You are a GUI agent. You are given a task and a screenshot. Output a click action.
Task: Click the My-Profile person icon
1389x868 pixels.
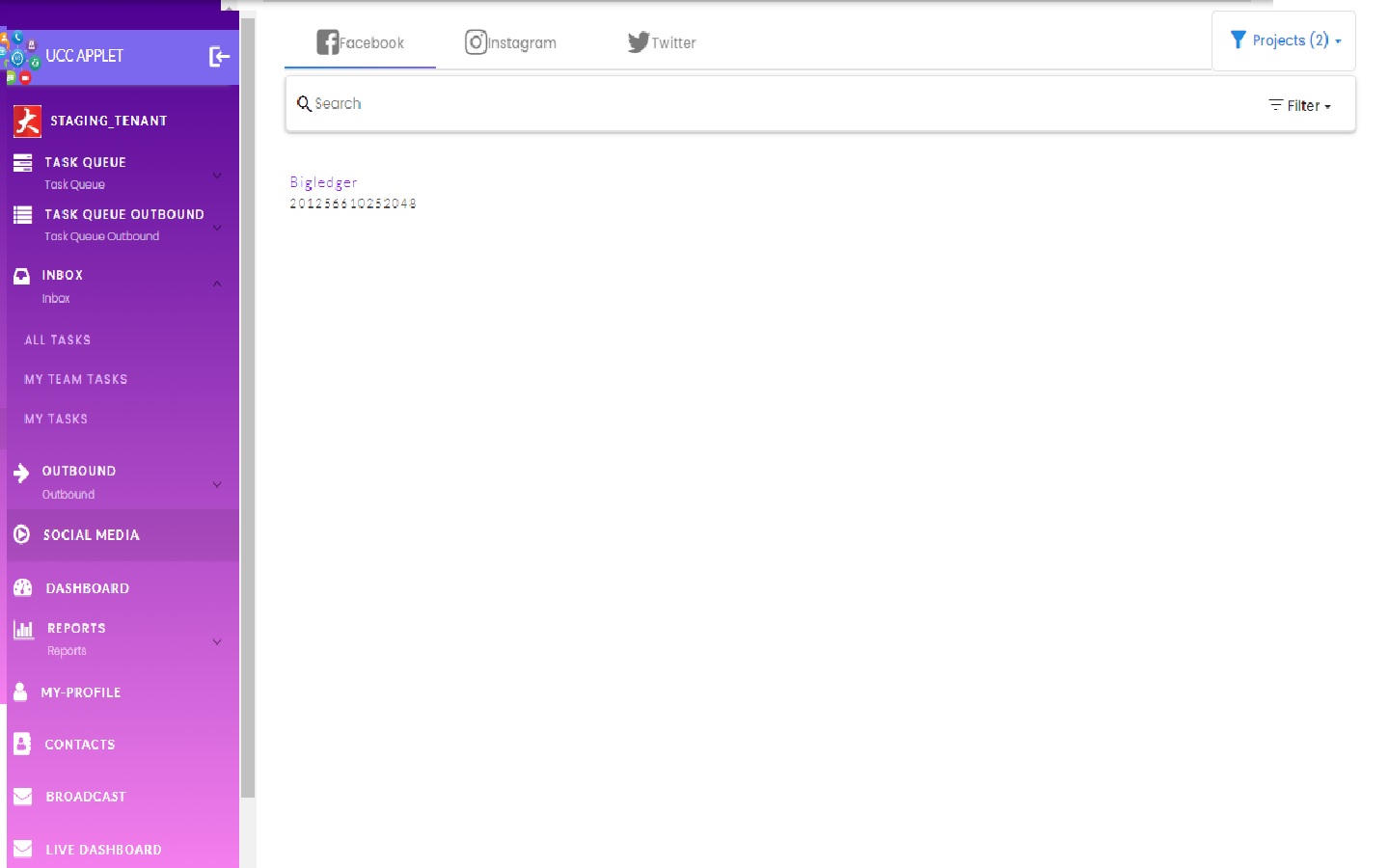(x=20, y=692)
